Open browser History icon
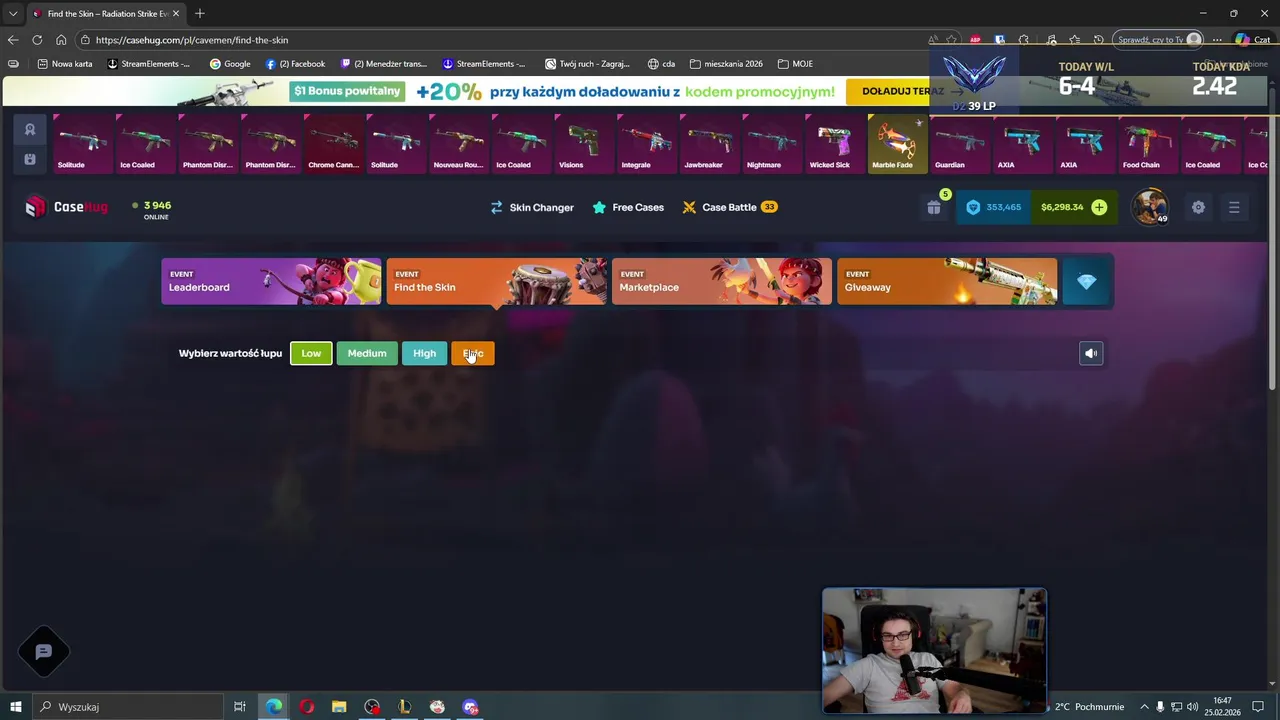Viewport: 1280px width, 720px height. tap(1098, 40)
